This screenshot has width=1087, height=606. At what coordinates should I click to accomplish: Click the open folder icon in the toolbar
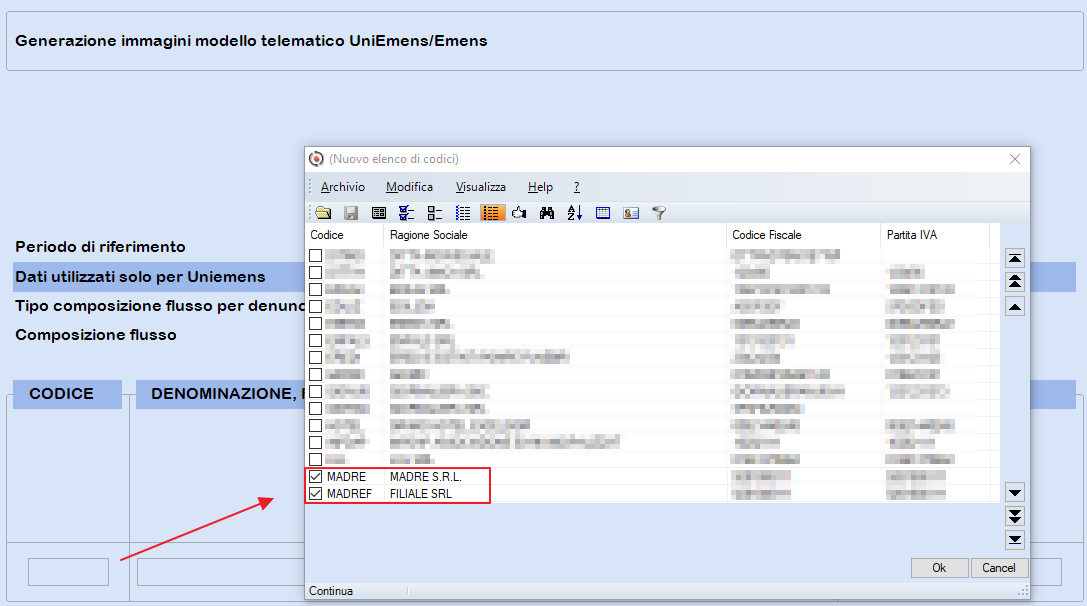point(324,213)
